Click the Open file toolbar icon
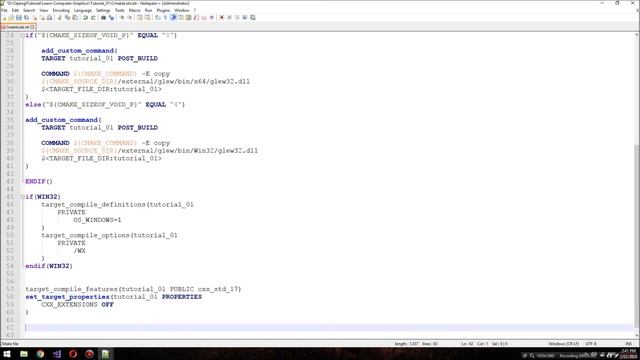This screenshot has height=360, width=640. (11, 18)
